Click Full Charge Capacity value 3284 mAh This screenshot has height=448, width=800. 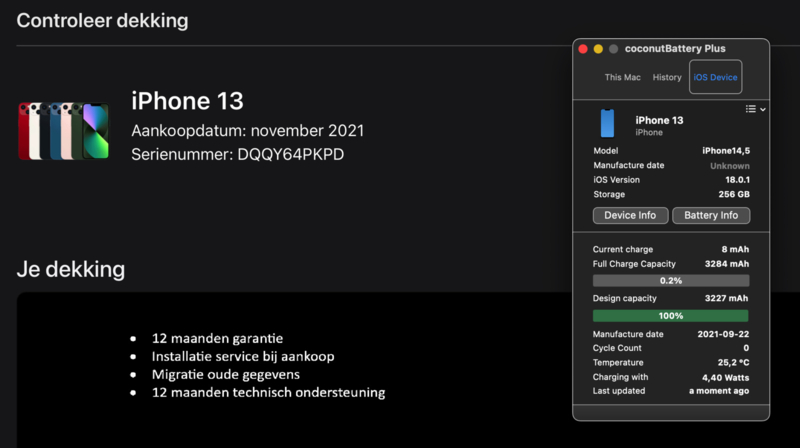(727, 264)
